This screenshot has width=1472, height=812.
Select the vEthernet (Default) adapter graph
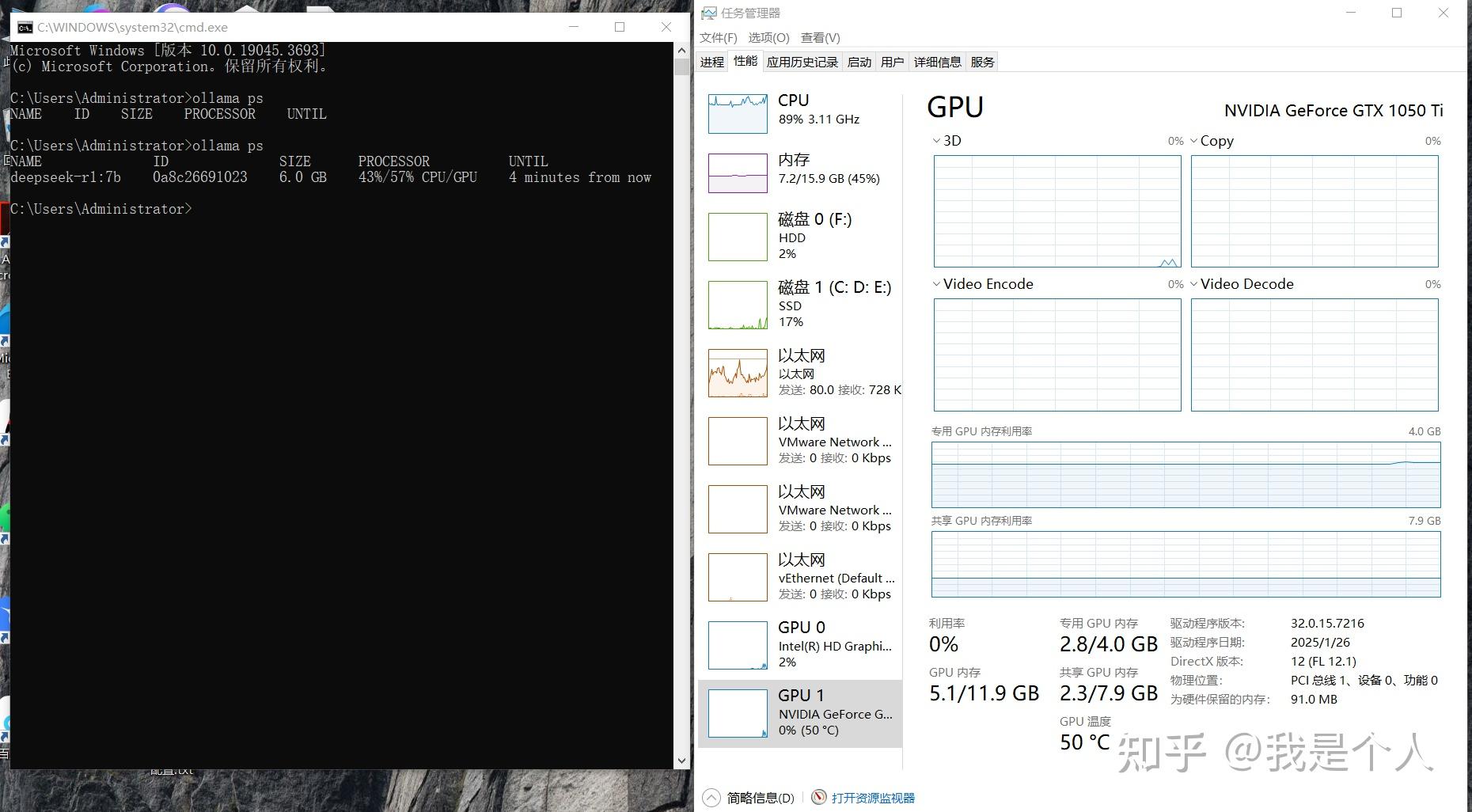(798, 576)
